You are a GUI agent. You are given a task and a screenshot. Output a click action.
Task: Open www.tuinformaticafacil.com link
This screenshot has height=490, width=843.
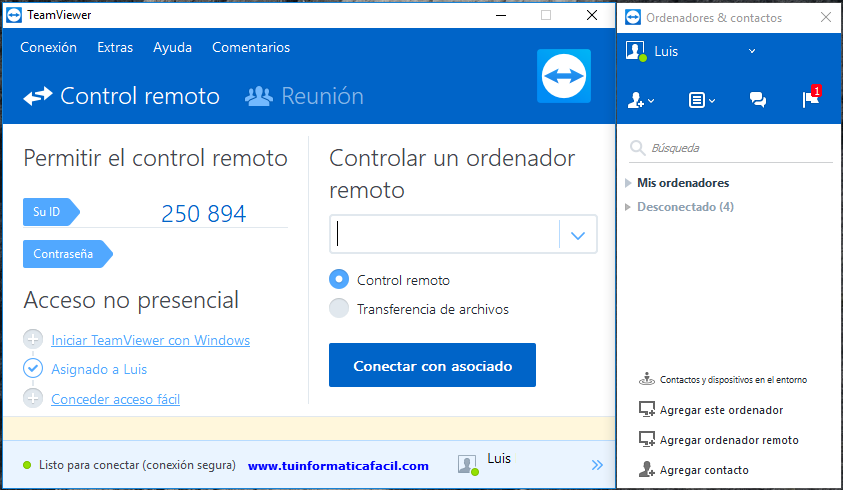[338, 466]
